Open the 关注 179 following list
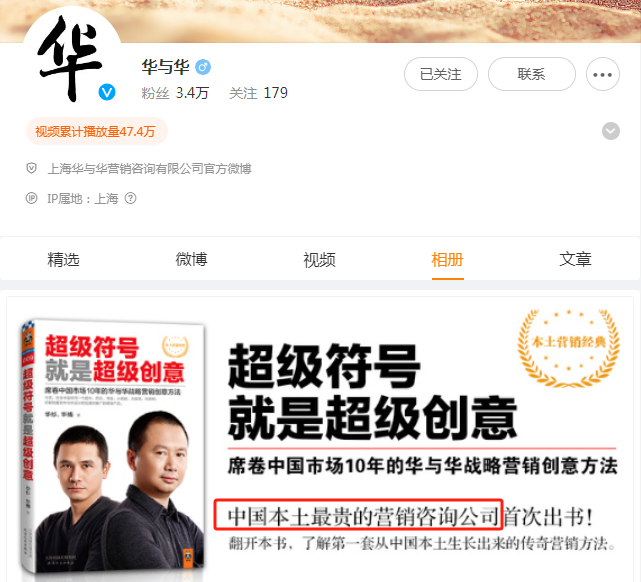Image resolution: width=641 pixels, height=582 pixels. 258,93
